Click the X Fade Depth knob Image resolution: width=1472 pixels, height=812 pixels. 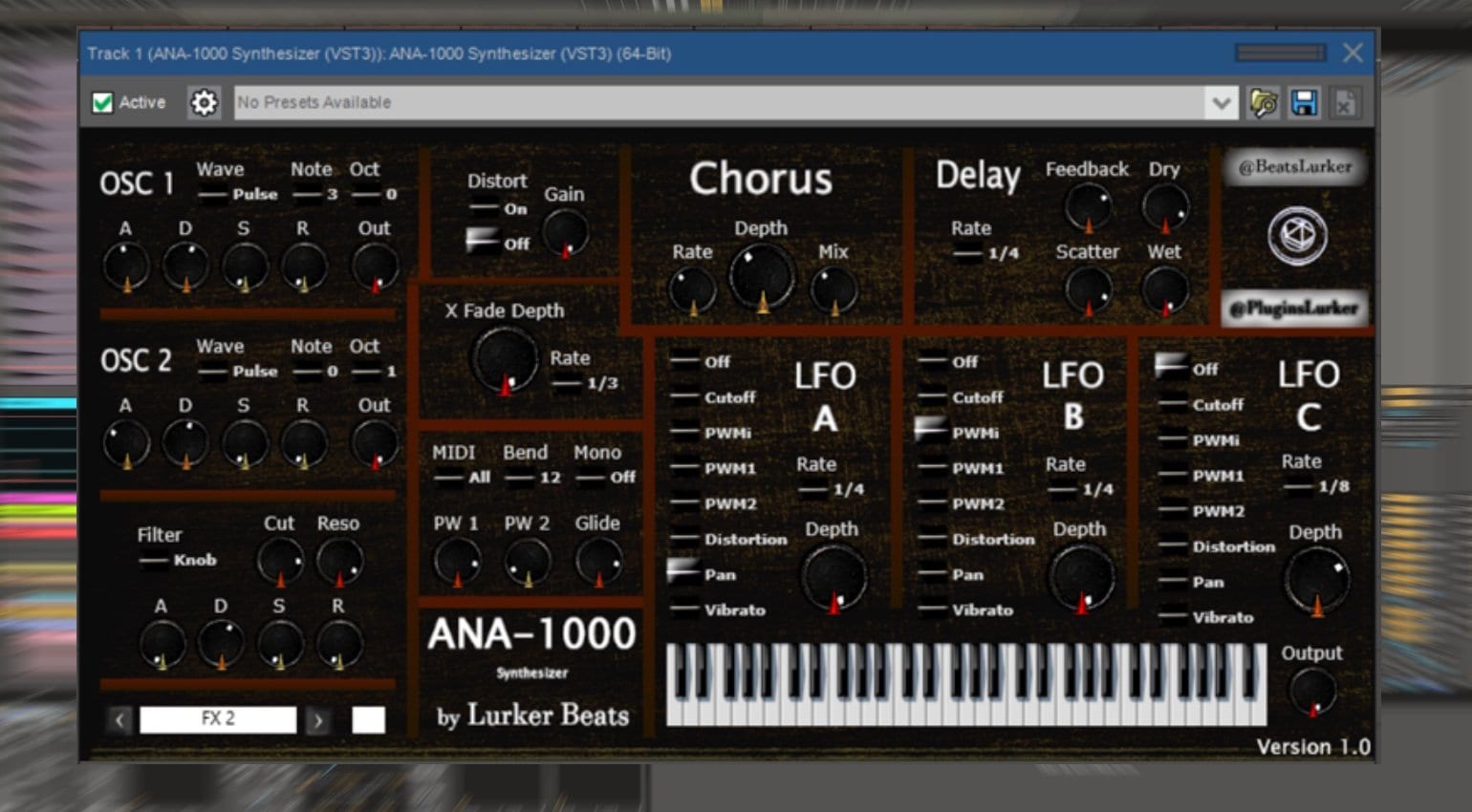click(x=505, y=360)
